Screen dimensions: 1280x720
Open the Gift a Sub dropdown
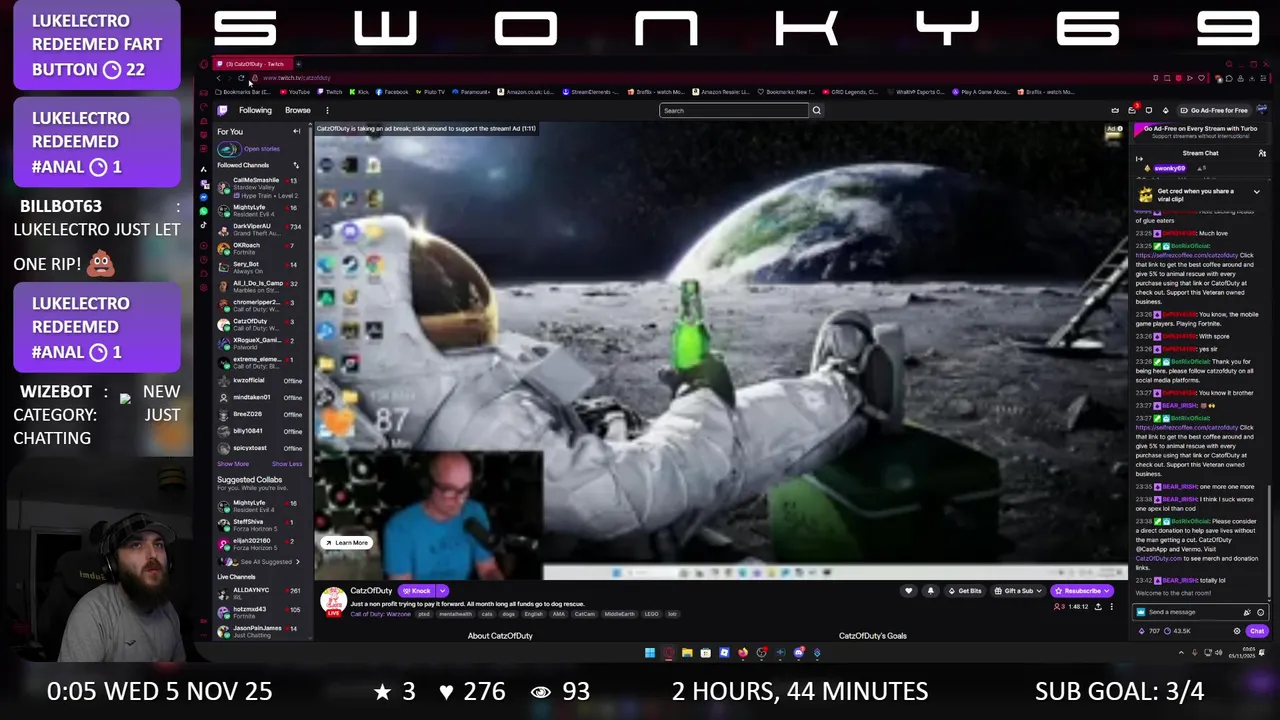coord(1018,591)
